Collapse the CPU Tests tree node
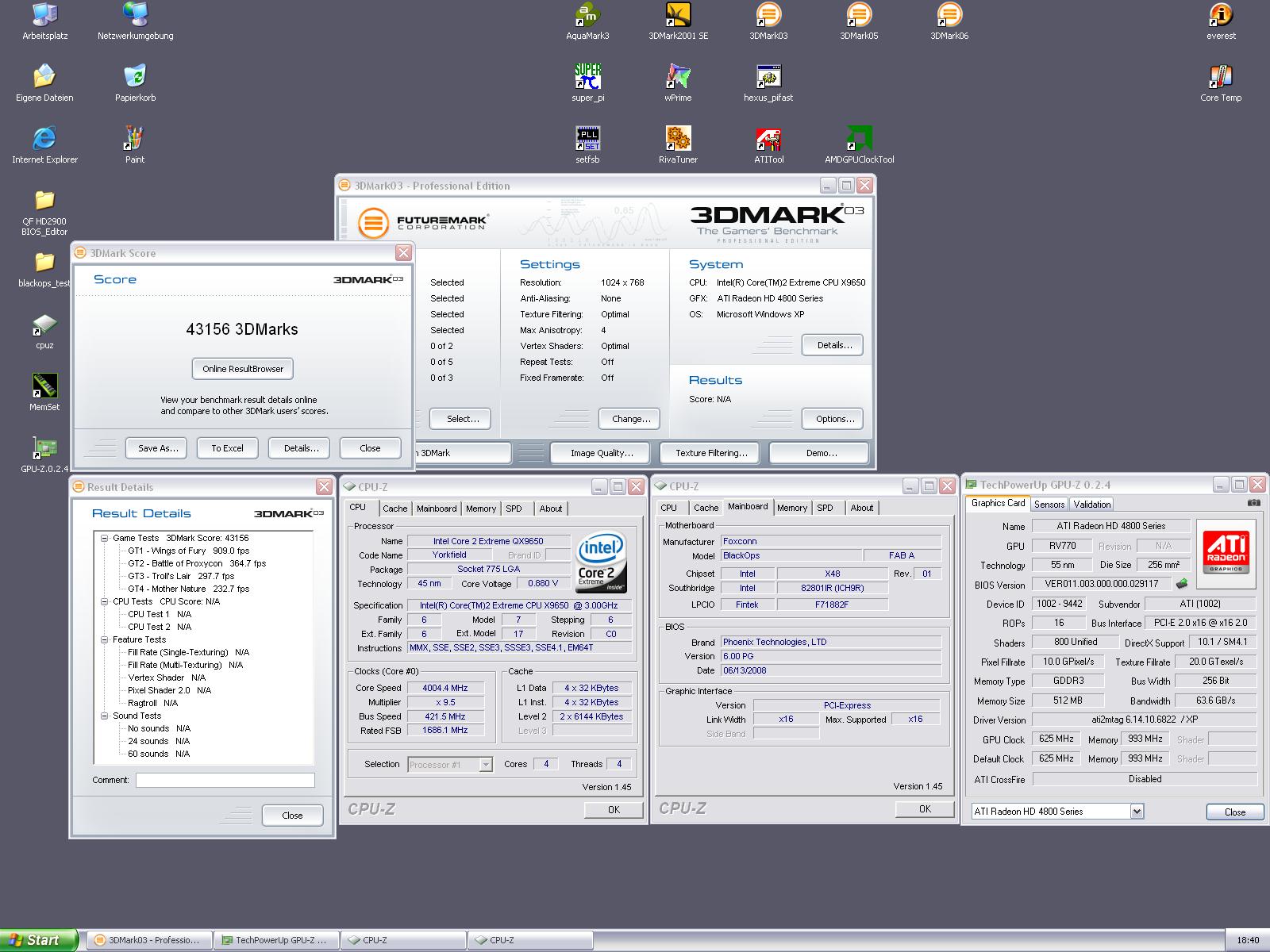This screenshot has width=1270, height=952. click(104, 601)
